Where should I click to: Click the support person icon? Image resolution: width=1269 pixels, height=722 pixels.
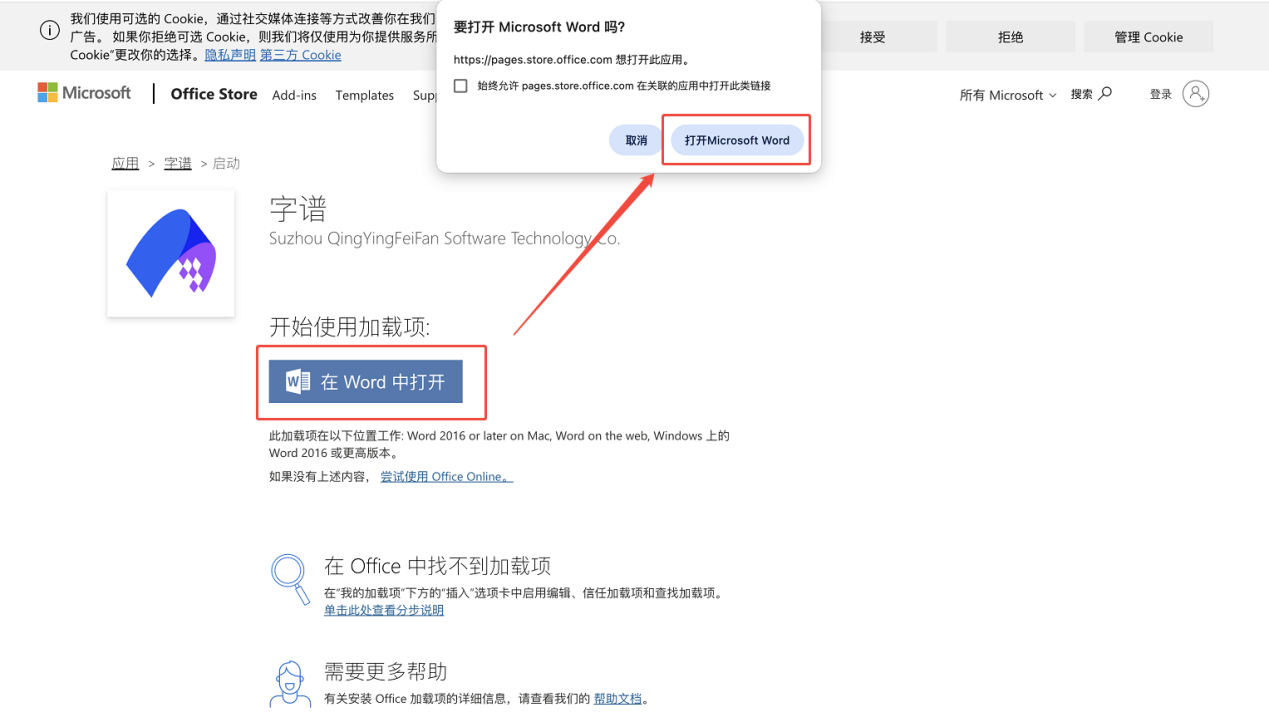click(x=289, y=685)
